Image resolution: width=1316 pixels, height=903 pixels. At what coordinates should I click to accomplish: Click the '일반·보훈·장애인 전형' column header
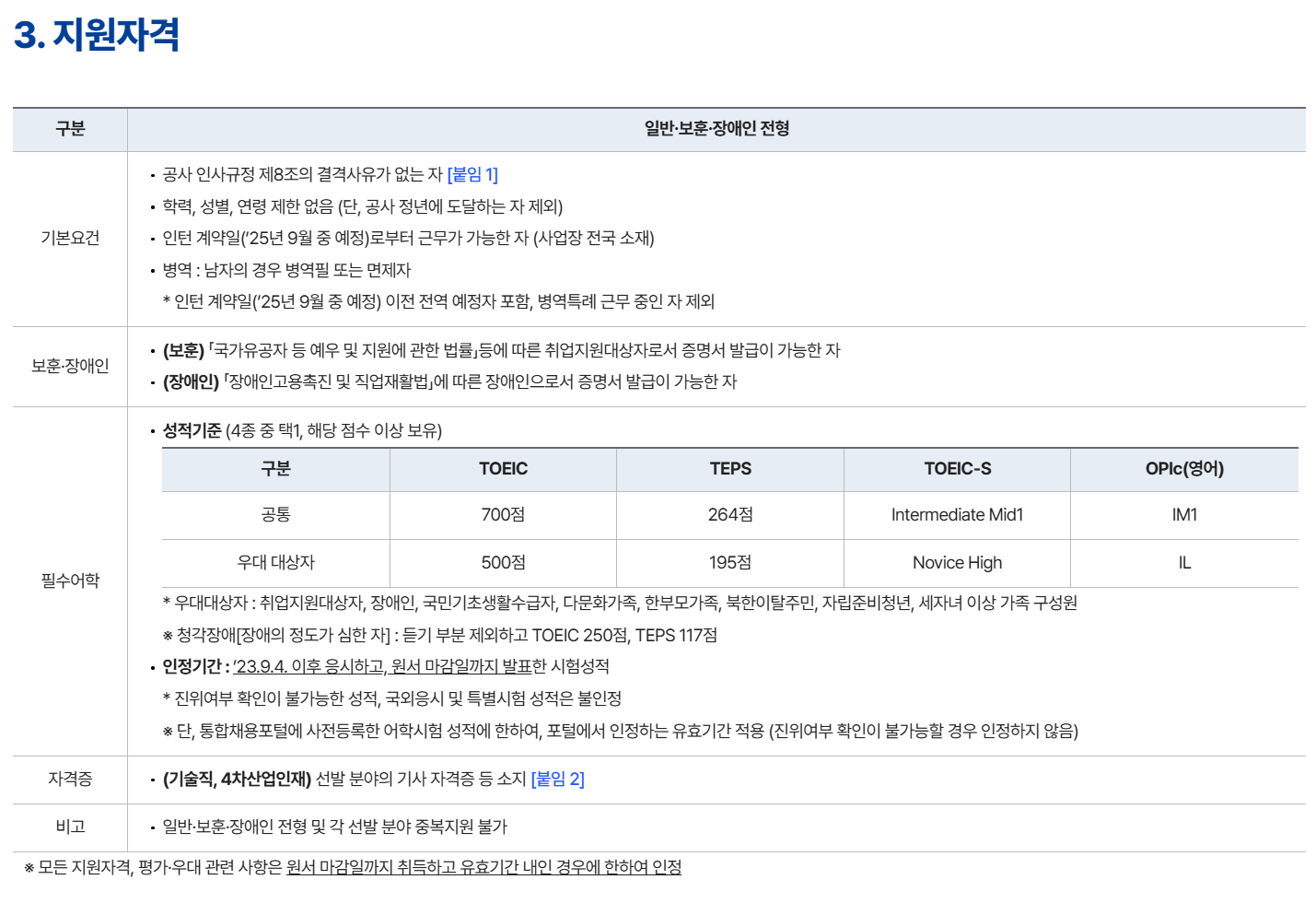(716, 129)
